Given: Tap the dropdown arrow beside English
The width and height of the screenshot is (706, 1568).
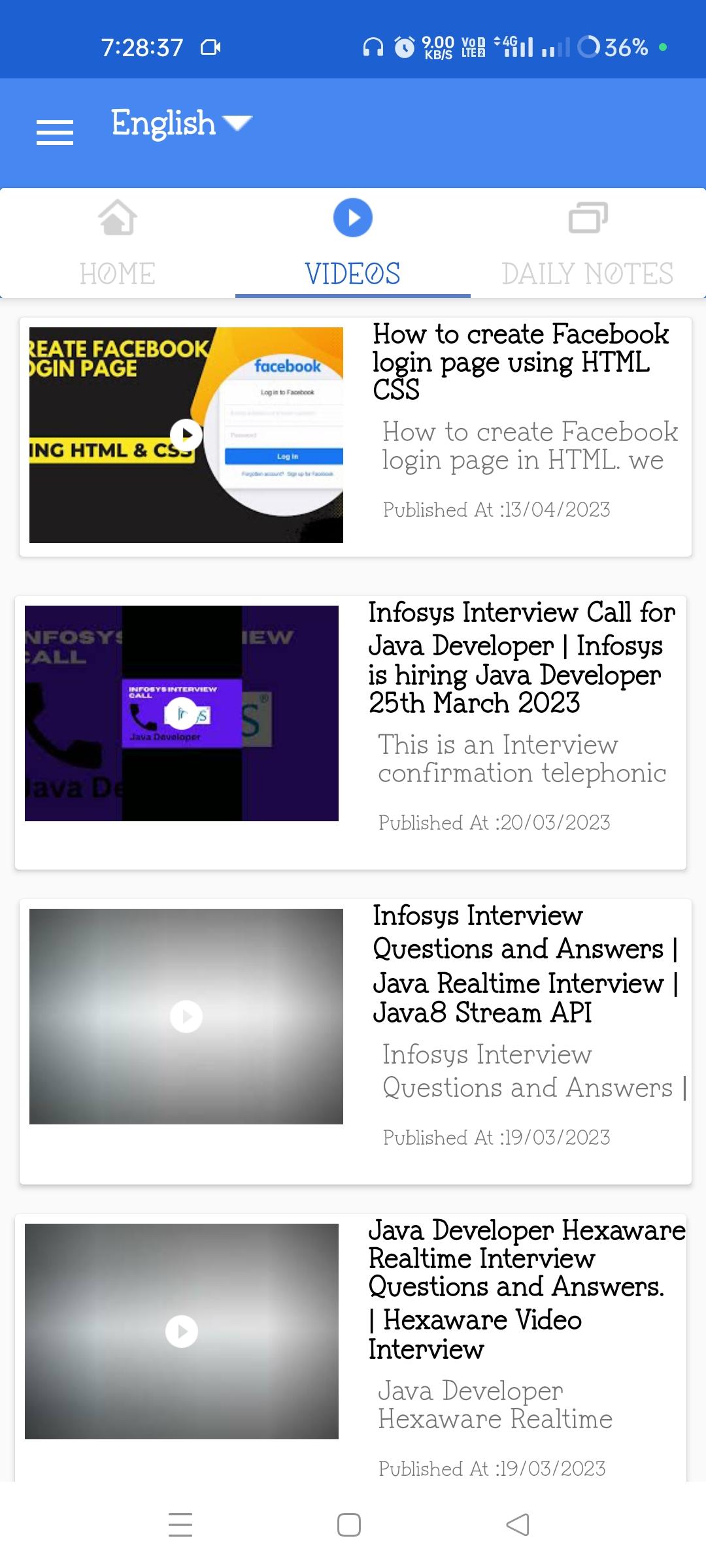Looking at the screenshot, I should [237, 123].
